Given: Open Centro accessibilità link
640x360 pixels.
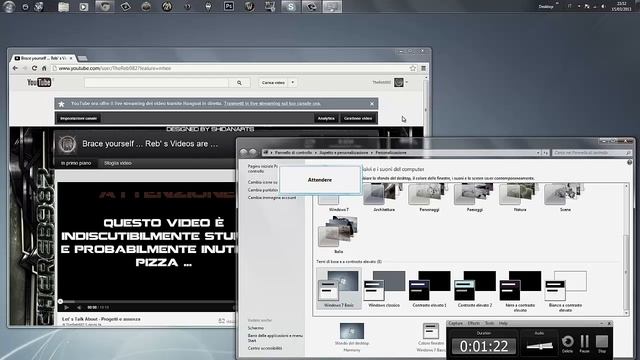Looking at the screenshot, I should tap(265, 348).
